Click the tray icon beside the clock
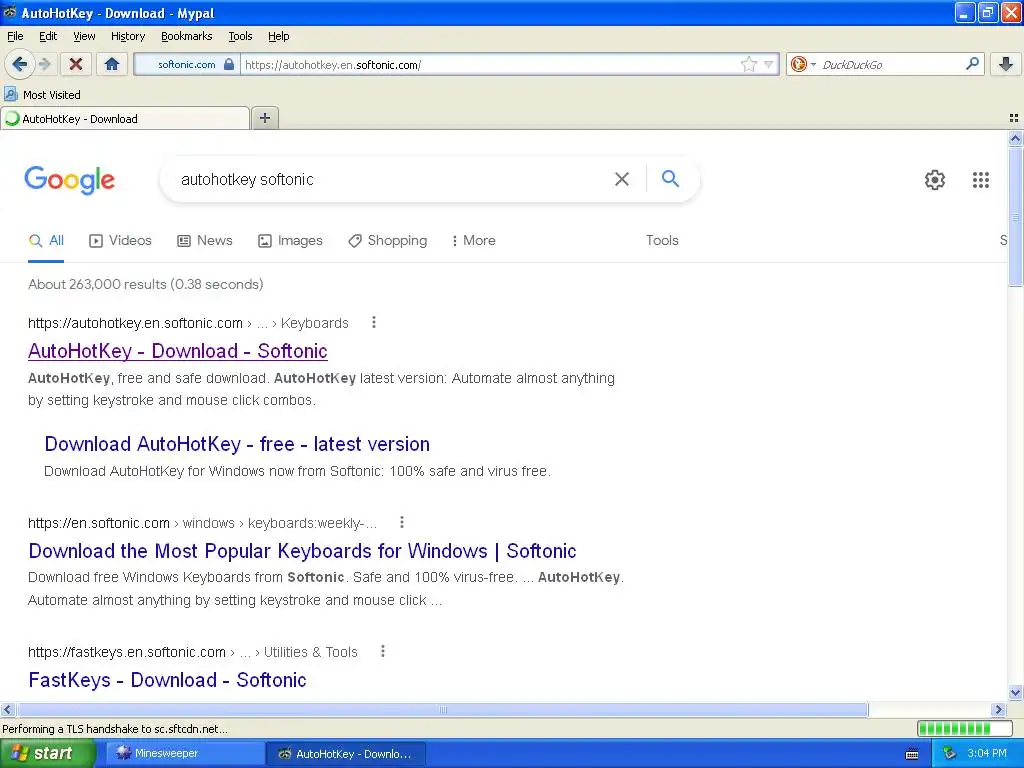Image resolution: width=1024 pixels, height=768 pixels. (x=950, y=754)
